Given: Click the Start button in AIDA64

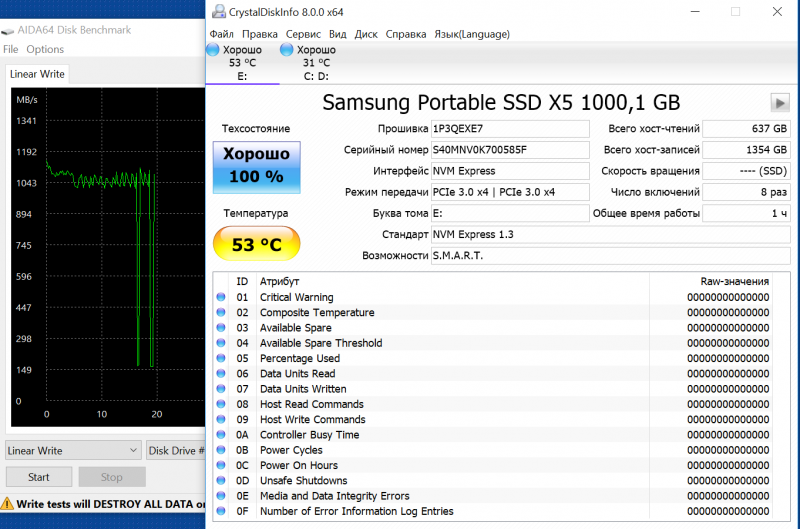Looking at the screenshot, I should (39, 477).
